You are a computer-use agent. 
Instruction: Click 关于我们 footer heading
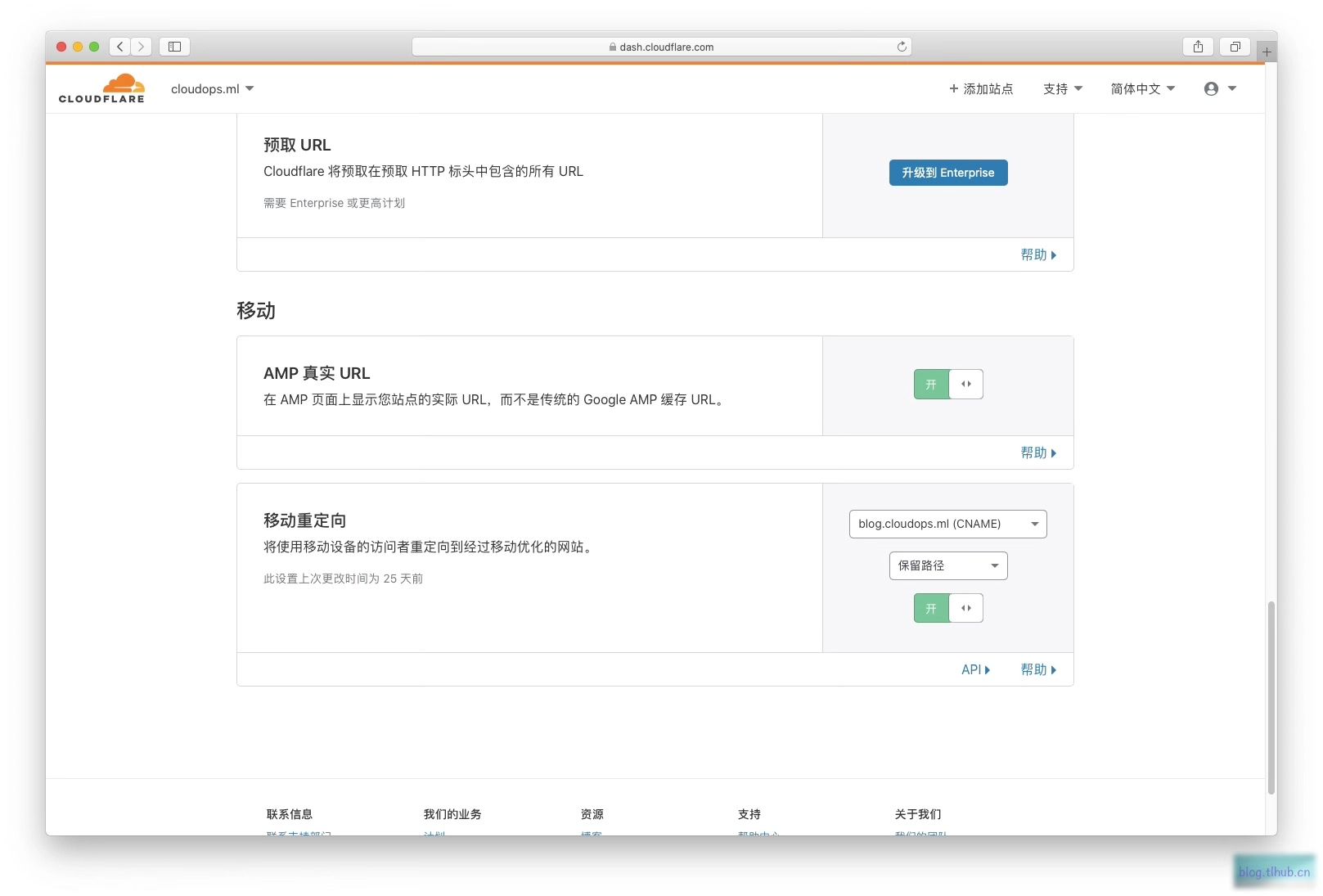(x=918, y=814)
